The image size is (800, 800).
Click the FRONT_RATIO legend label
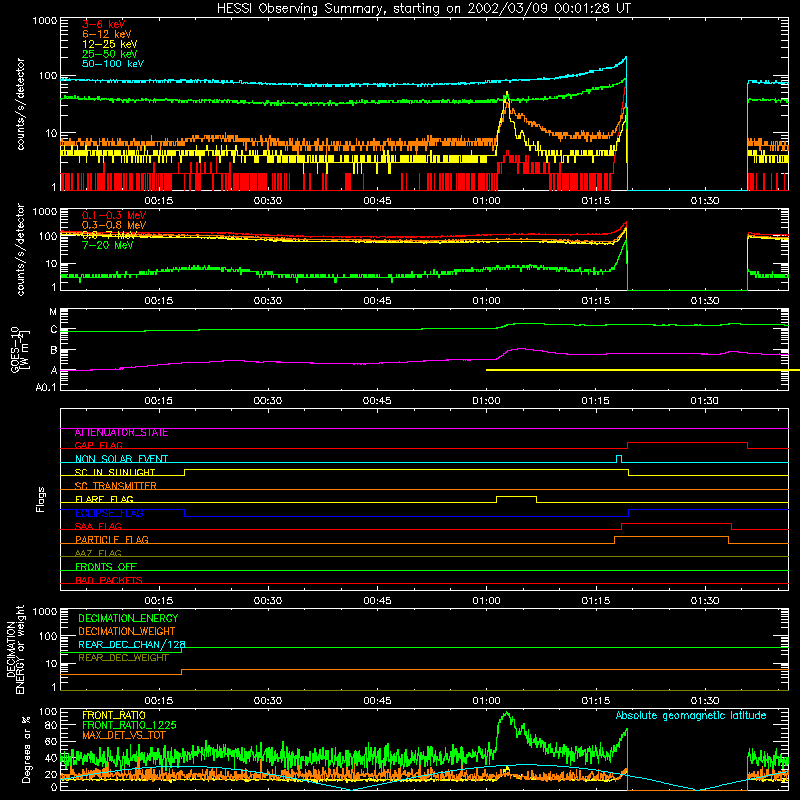click(114, 715)
